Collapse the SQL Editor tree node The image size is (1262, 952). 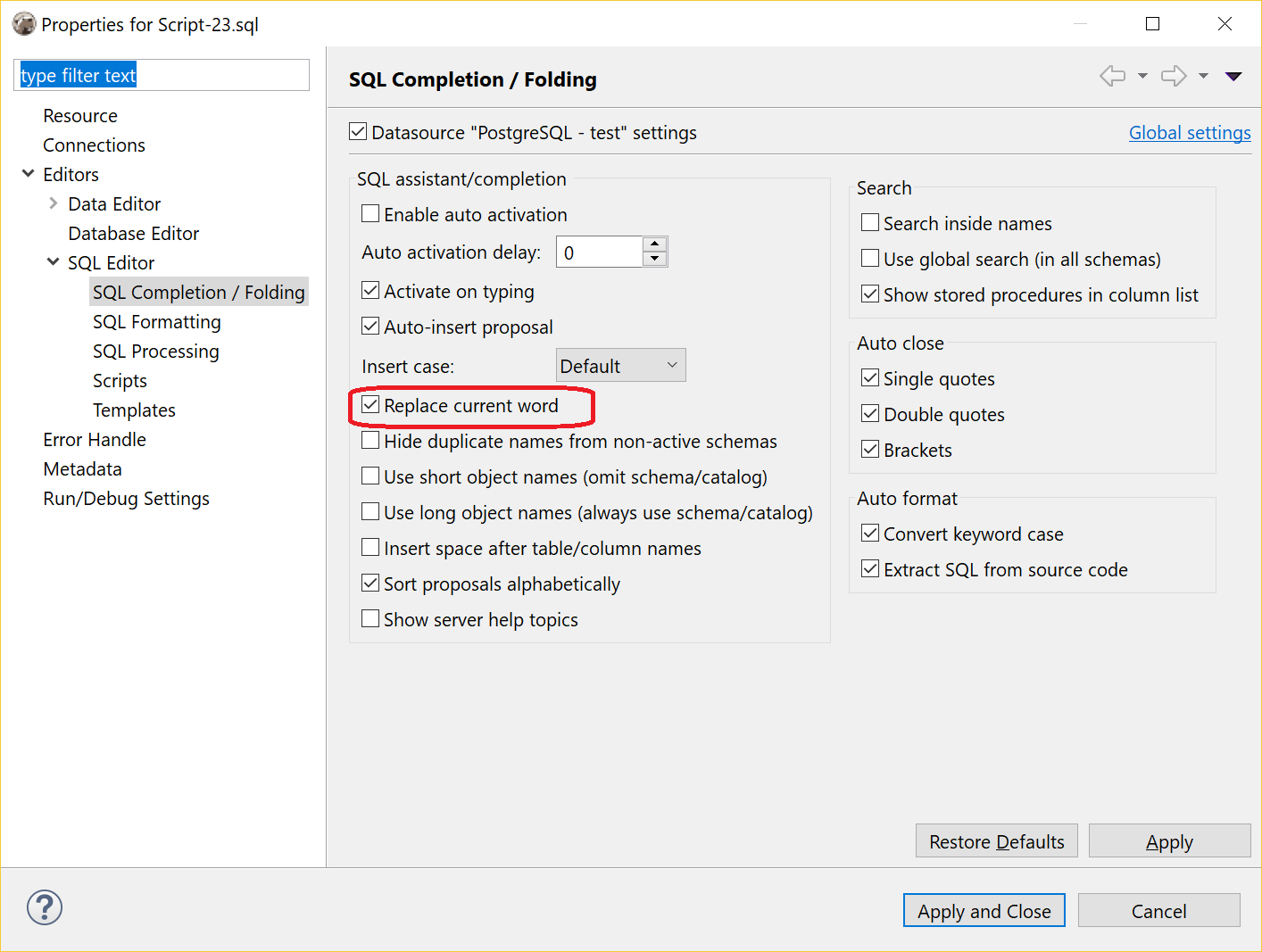coord(53,261)
